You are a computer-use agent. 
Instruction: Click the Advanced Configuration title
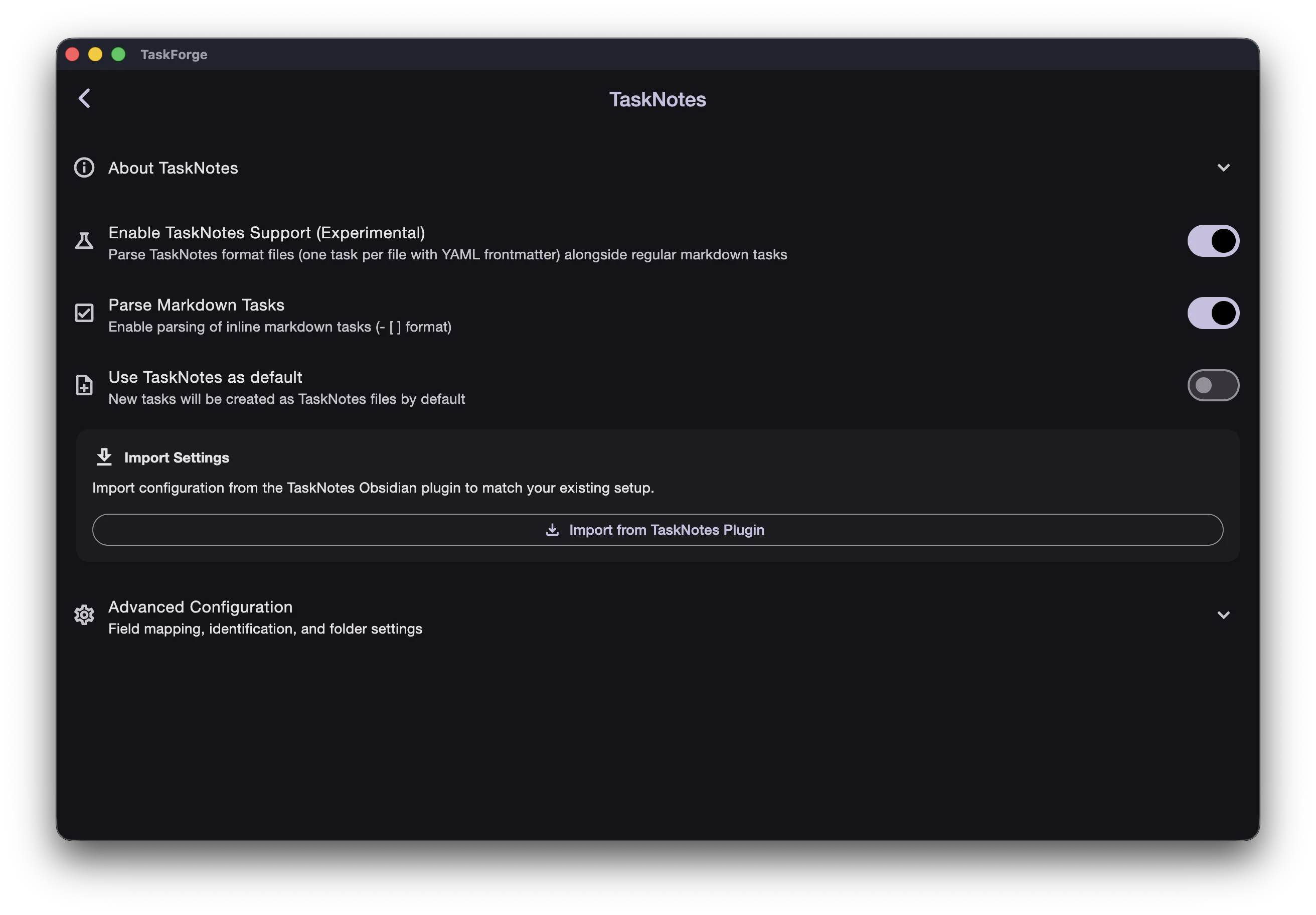[200, 606]
